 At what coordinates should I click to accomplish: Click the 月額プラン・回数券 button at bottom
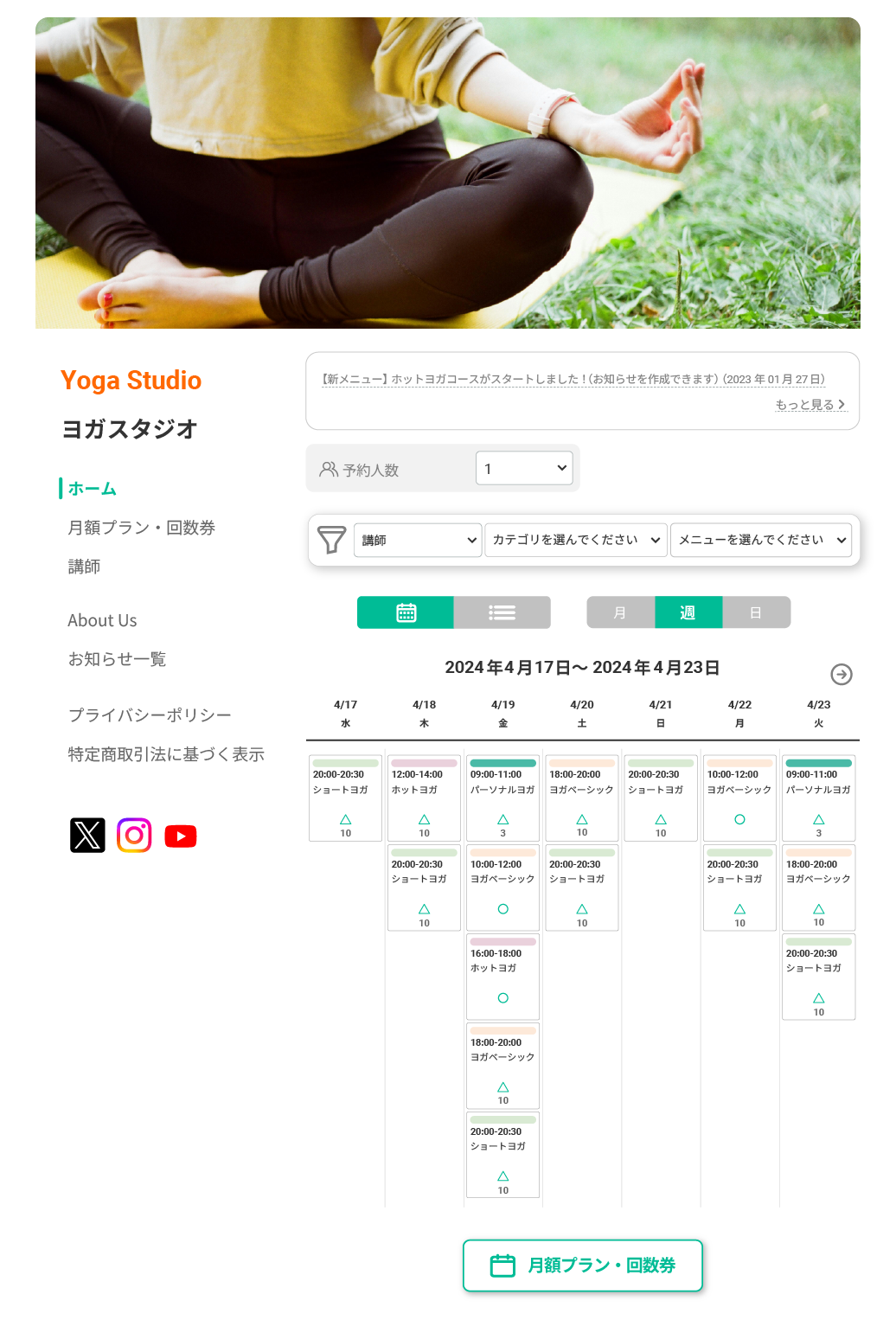[x=583, y=1266]
